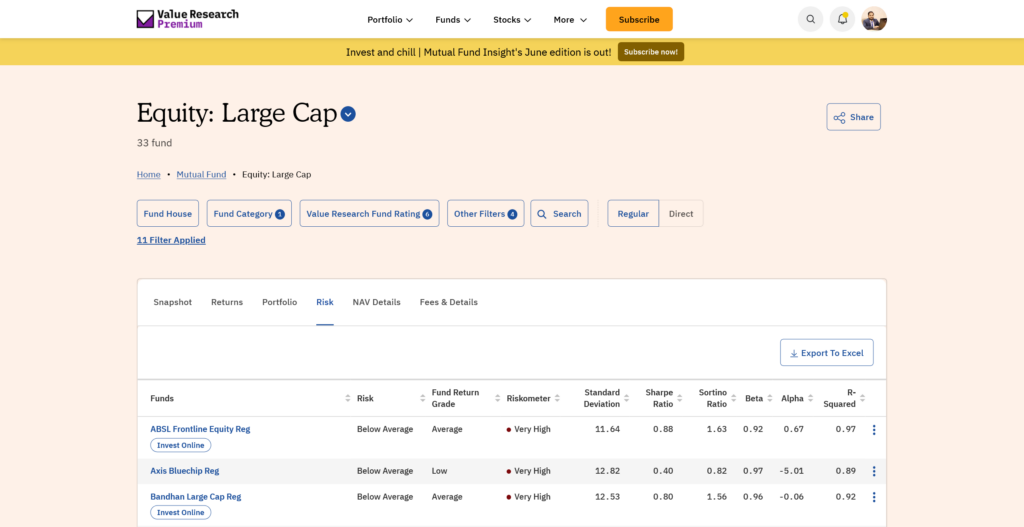The image size is (1024, 527).
Task: Expand the category chevron beside Equity: Large Cap
Action: 348,114
